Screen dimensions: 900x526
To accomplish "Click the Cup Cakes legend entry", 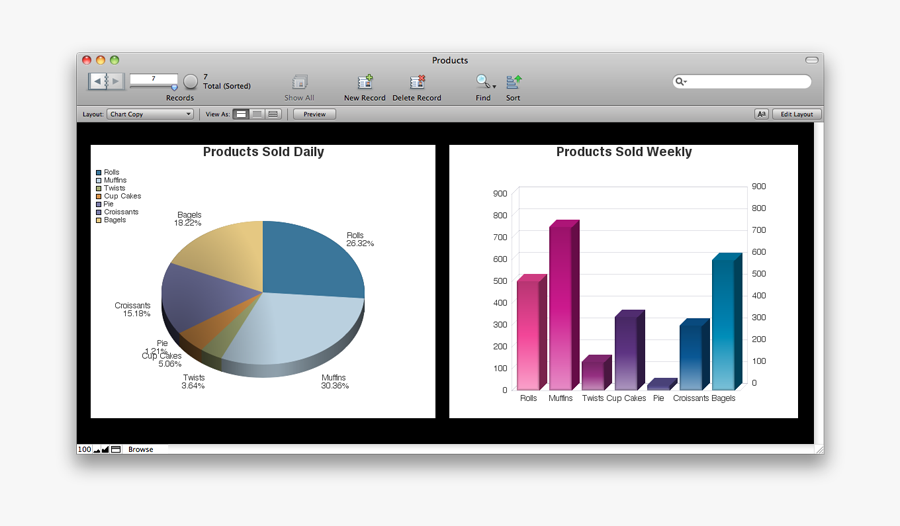I will pyautogui.click(x=118, y=196).
